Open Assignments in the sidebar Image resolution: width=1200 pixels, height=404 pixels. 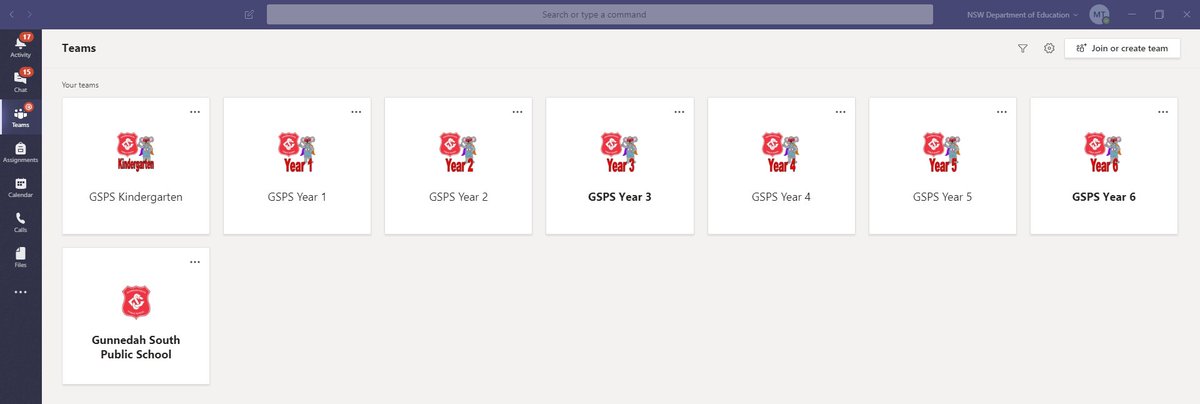tap(20, 152)
